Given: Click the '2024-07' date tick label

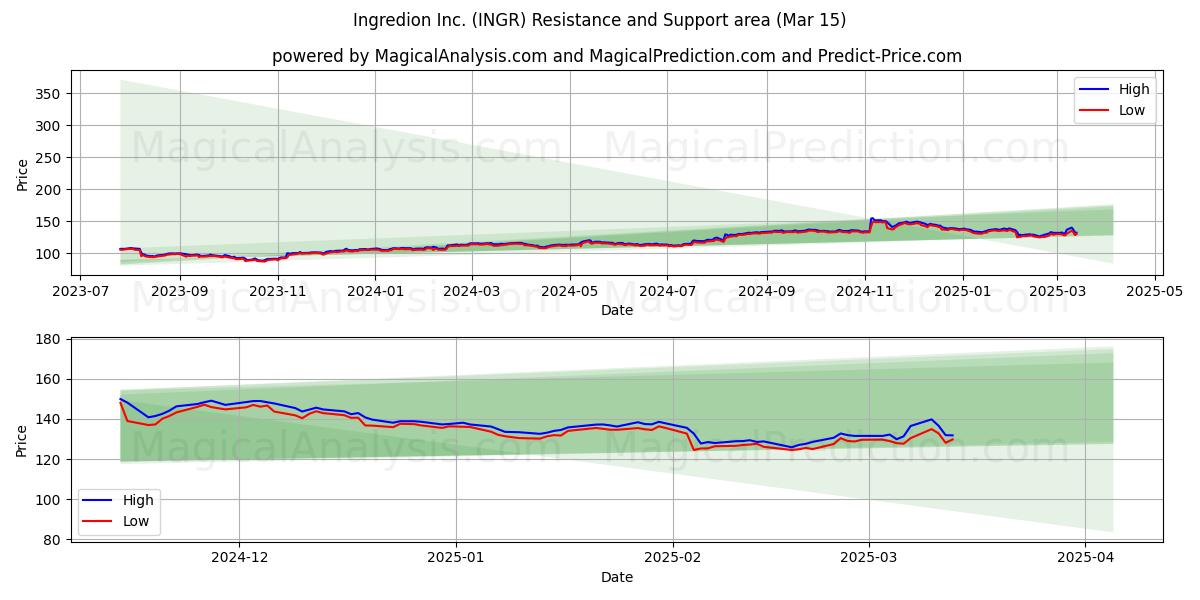Looking at the screenshot, I should pos(668,292).
